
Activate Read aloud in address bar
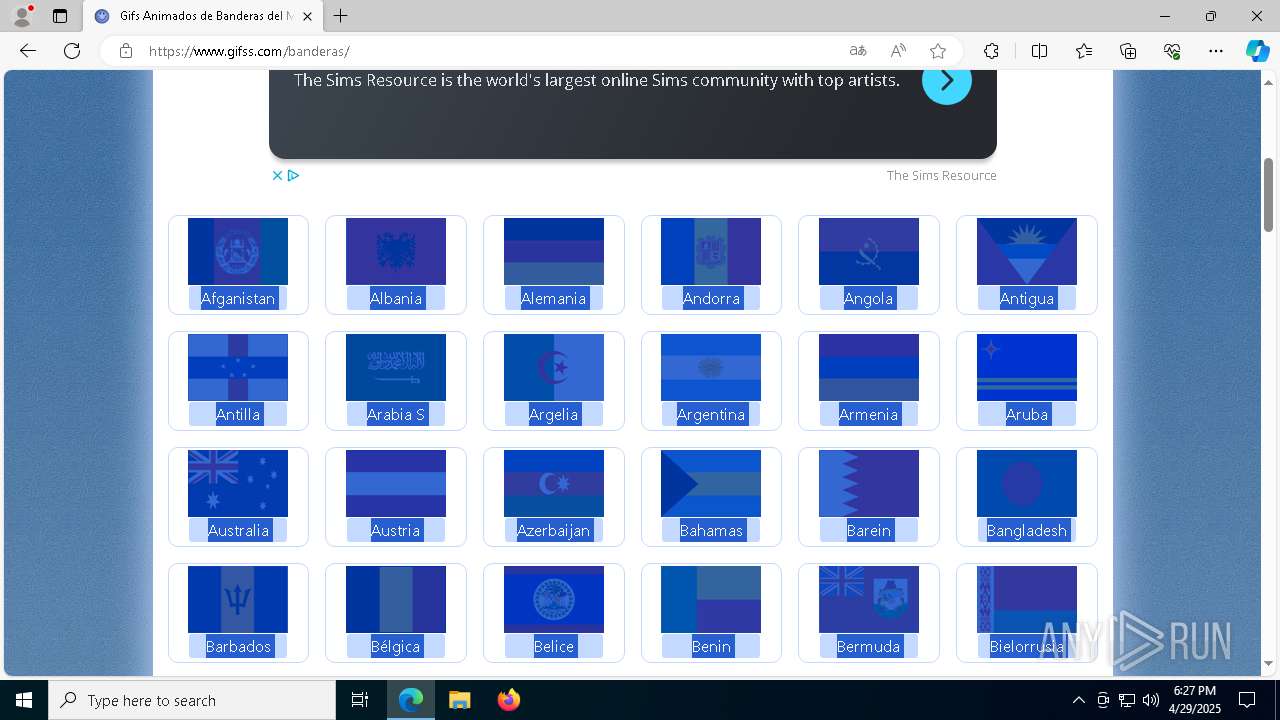898,51
